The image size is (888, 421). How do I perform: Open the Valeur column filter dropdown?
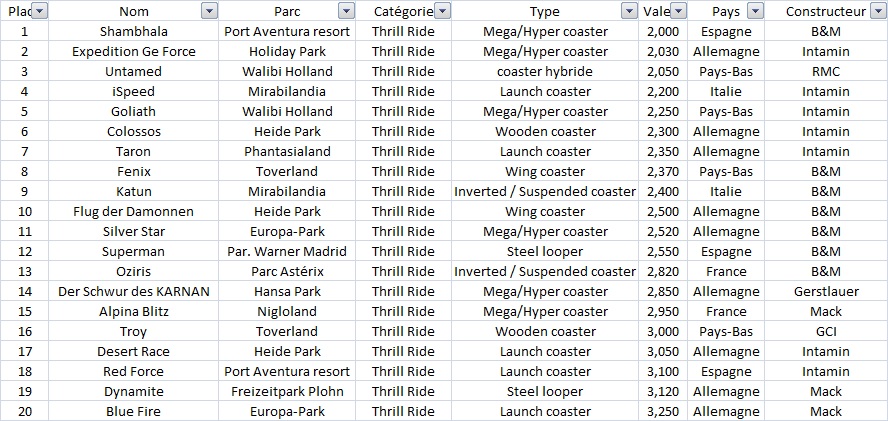click(x=678, y=11)
